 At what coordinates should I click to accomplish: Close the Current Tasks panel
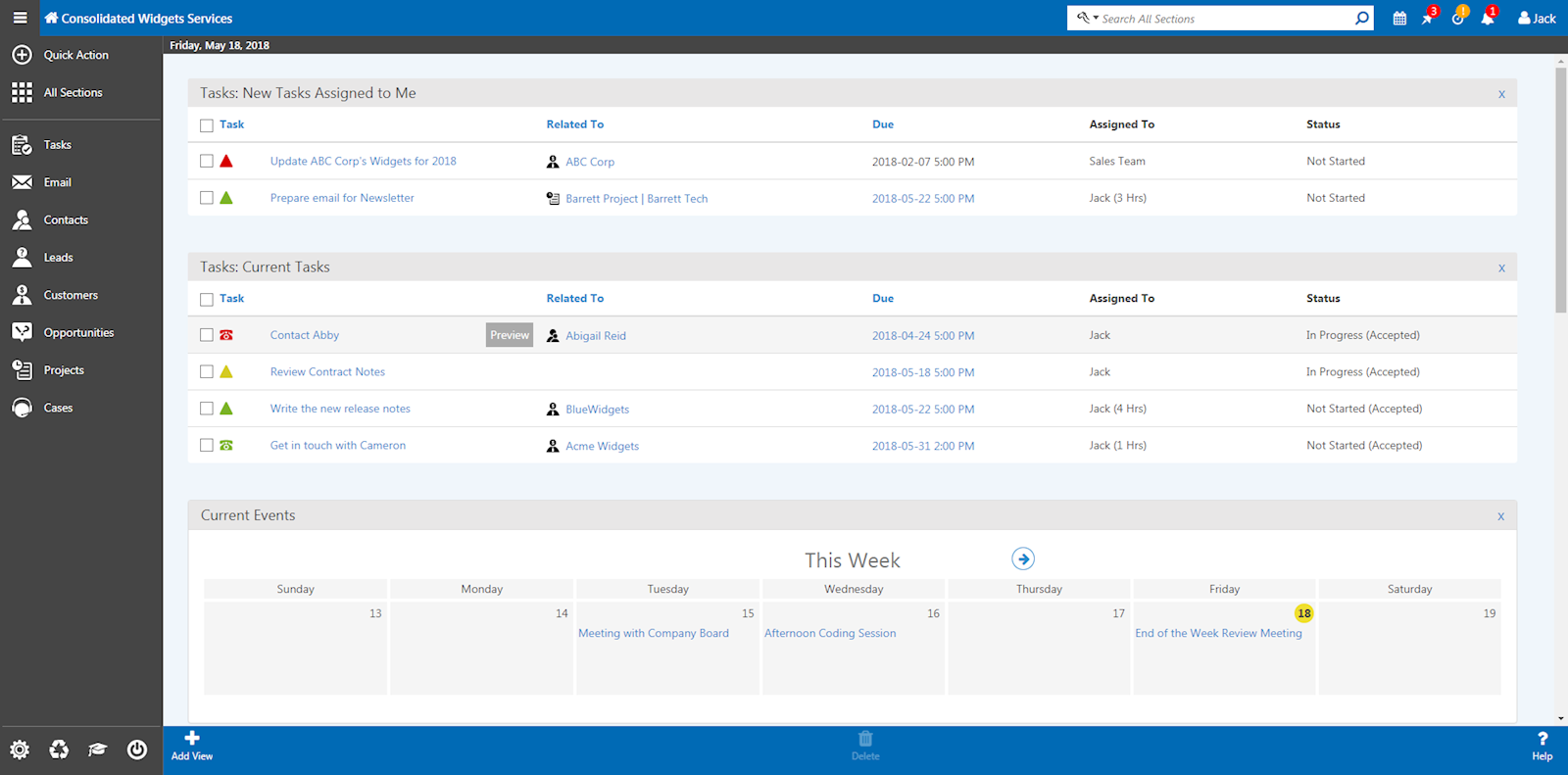coord(1501,267)
